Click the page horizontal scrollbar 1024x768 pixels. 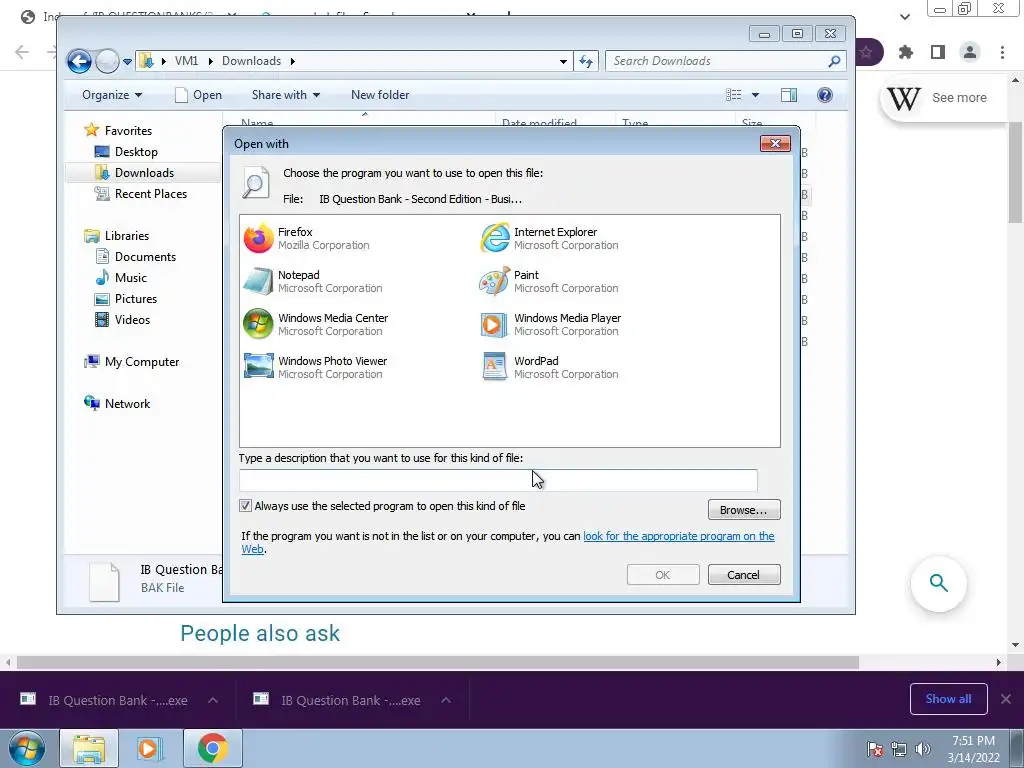[x=438, y=662]
